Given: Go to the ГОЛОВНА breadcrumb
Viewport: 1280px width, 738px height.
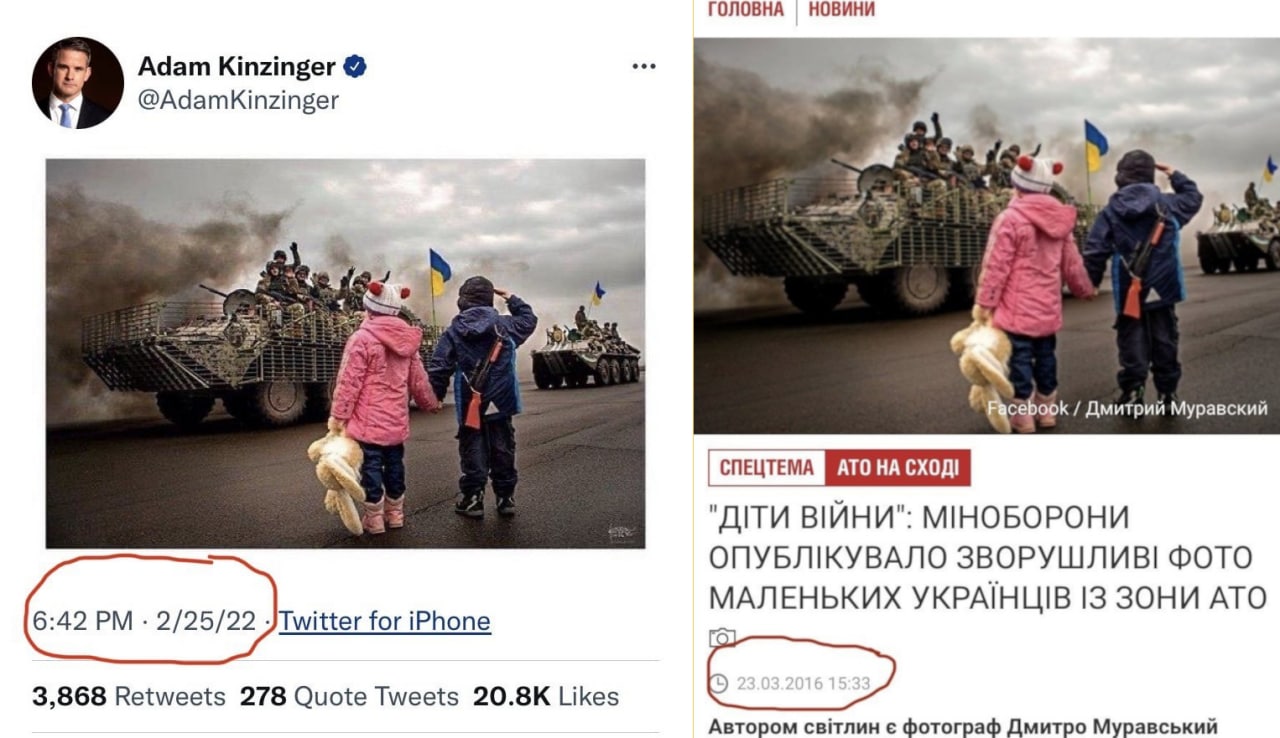Looking at the screenshot, I should 746,9.
